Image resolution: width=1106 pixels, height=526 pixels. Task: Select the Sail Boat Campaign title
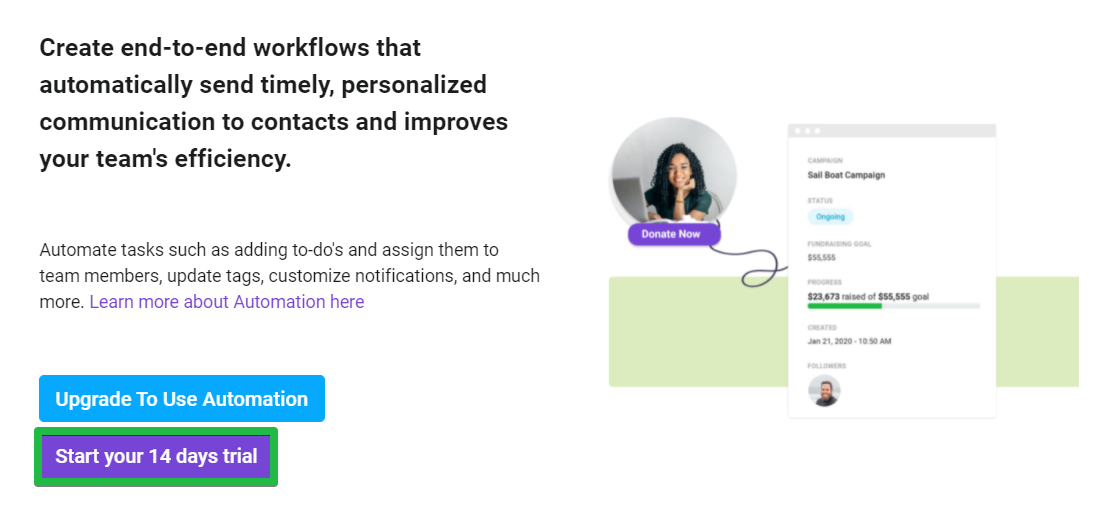coord(846,175)
